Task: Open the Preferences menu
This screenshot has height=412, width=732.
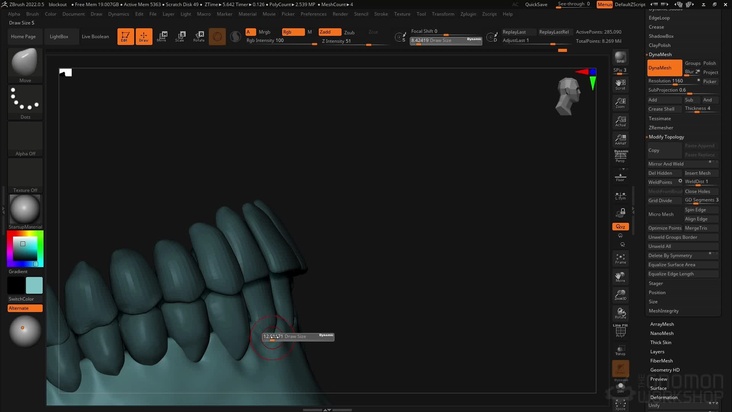Action: click(x=313, y=14)
